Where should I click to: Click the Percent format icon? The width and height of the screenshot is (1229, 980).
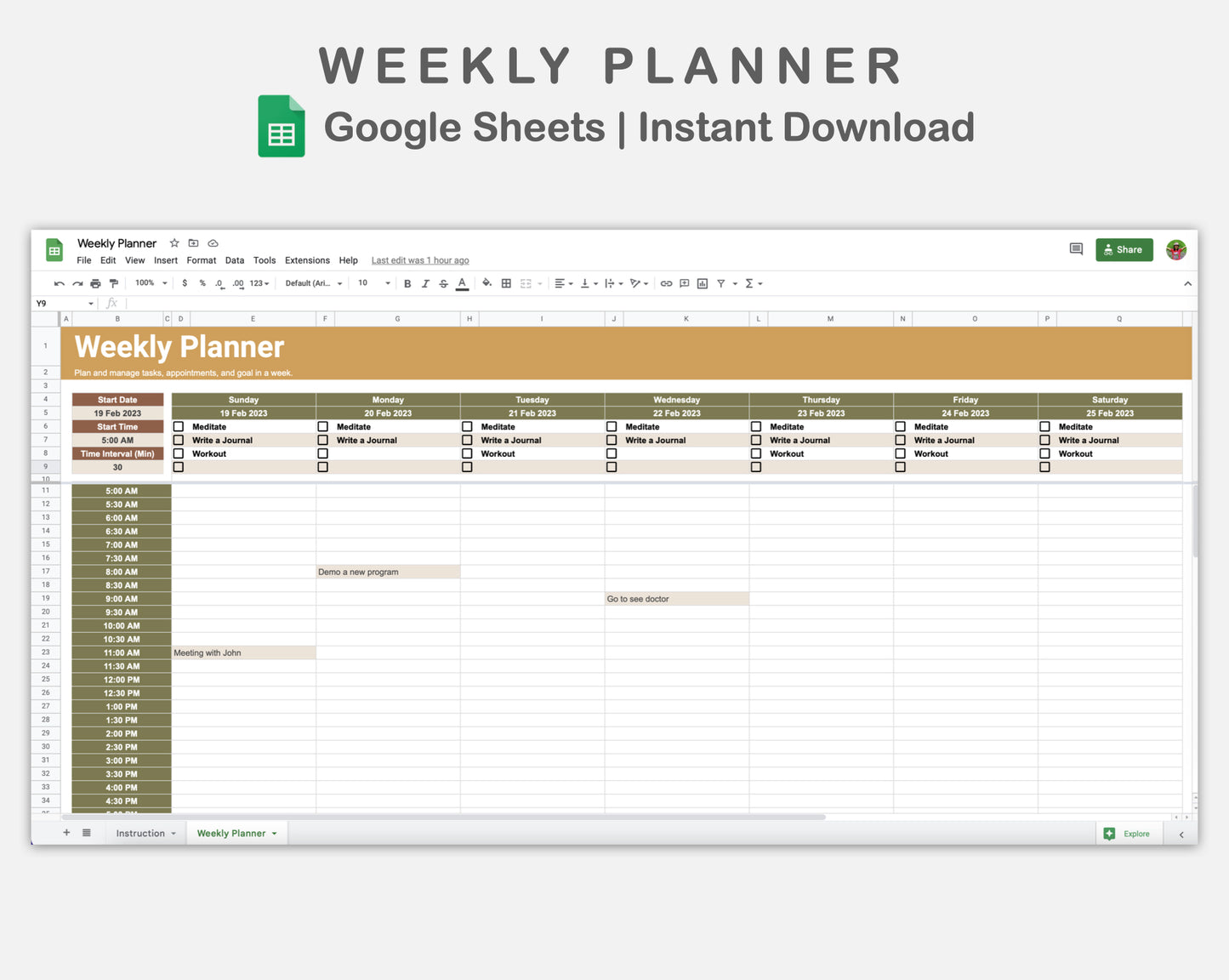coord(202,283)
